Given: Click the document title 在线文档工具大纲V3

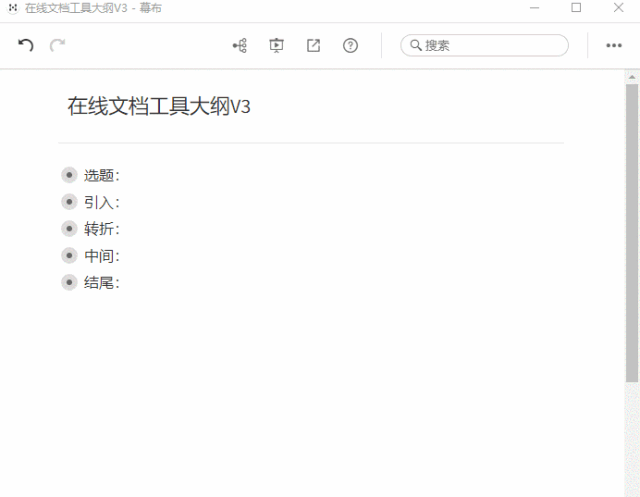Looking at the screenshot, I should coord(159,106).
